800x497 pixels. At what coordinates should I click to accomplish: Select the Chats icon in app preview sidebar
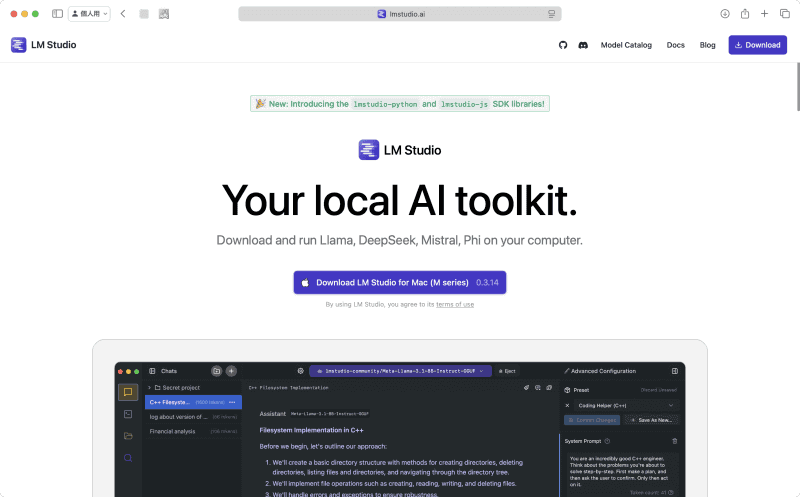click(x=128, y=392)
